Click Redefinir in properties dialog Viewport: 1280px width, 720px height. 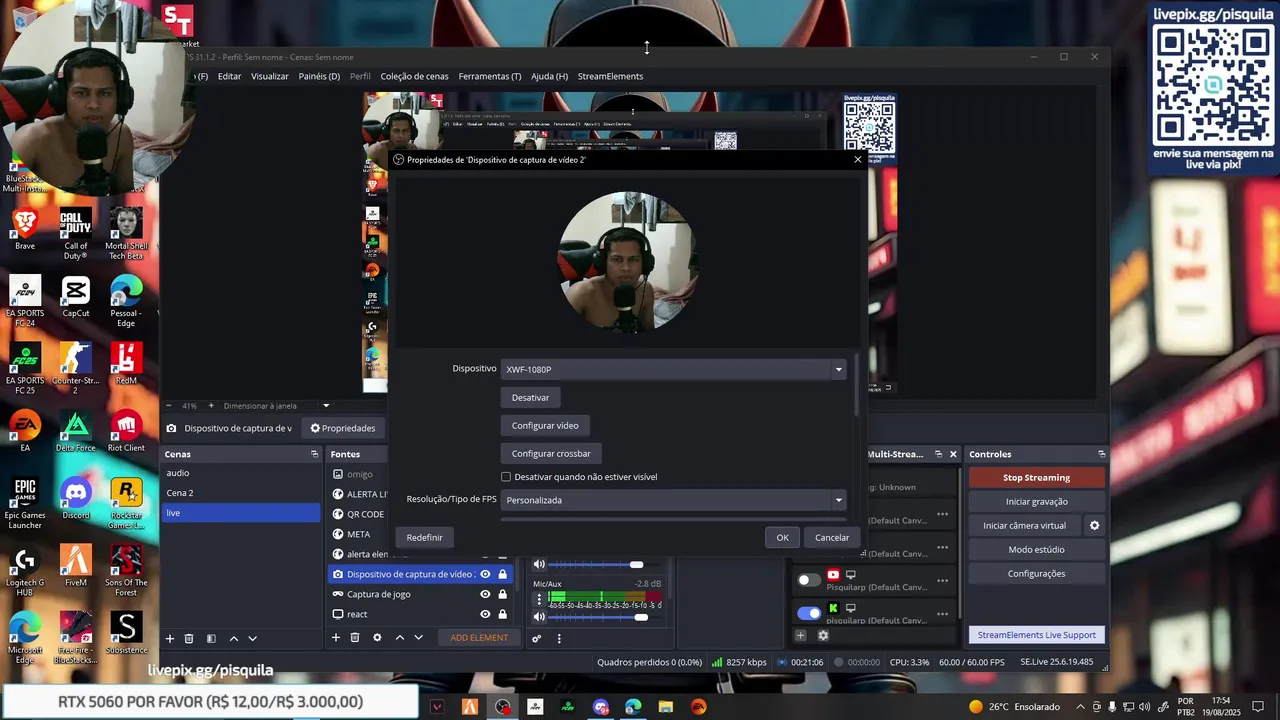click(424, 537)
